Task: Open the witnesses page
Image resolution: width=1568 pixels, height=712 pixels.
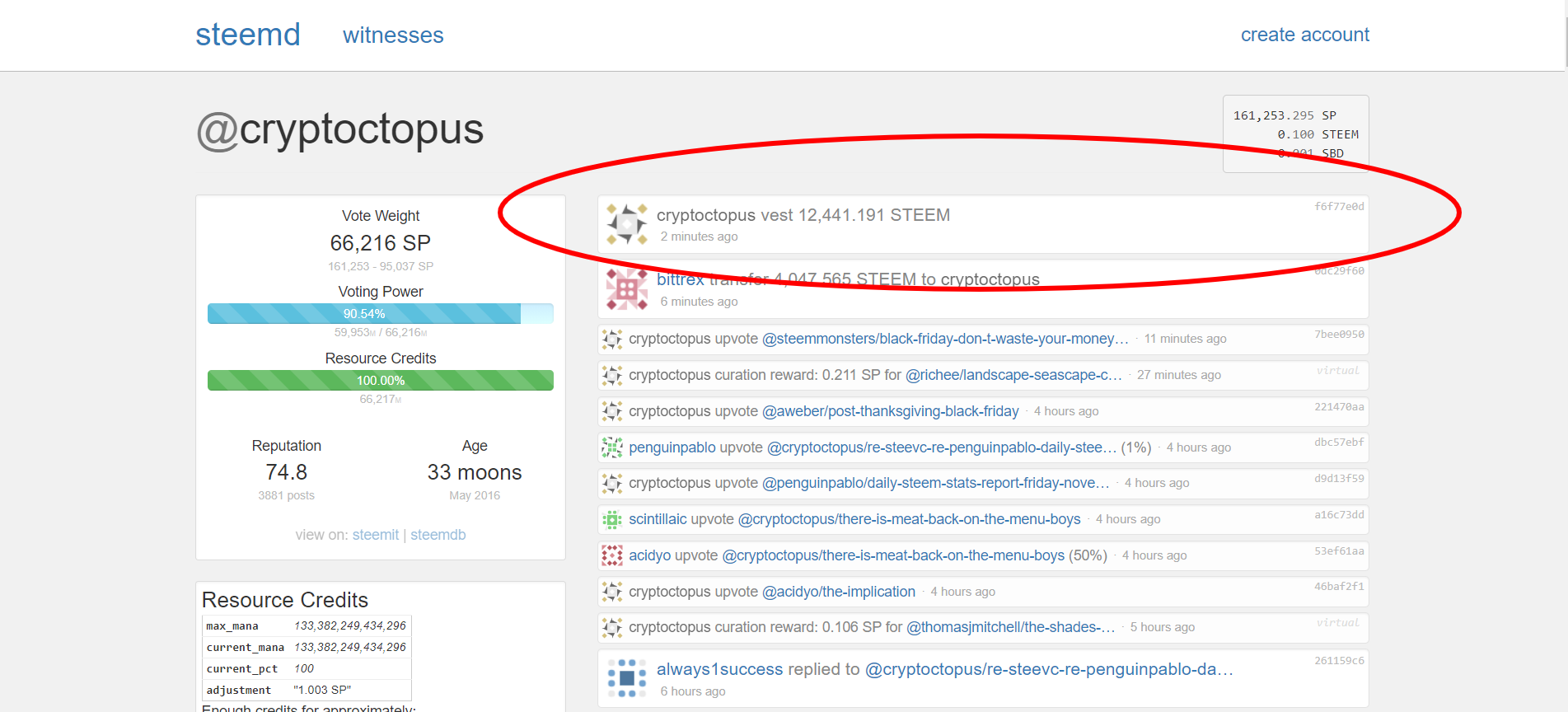Action: [393, 35]
